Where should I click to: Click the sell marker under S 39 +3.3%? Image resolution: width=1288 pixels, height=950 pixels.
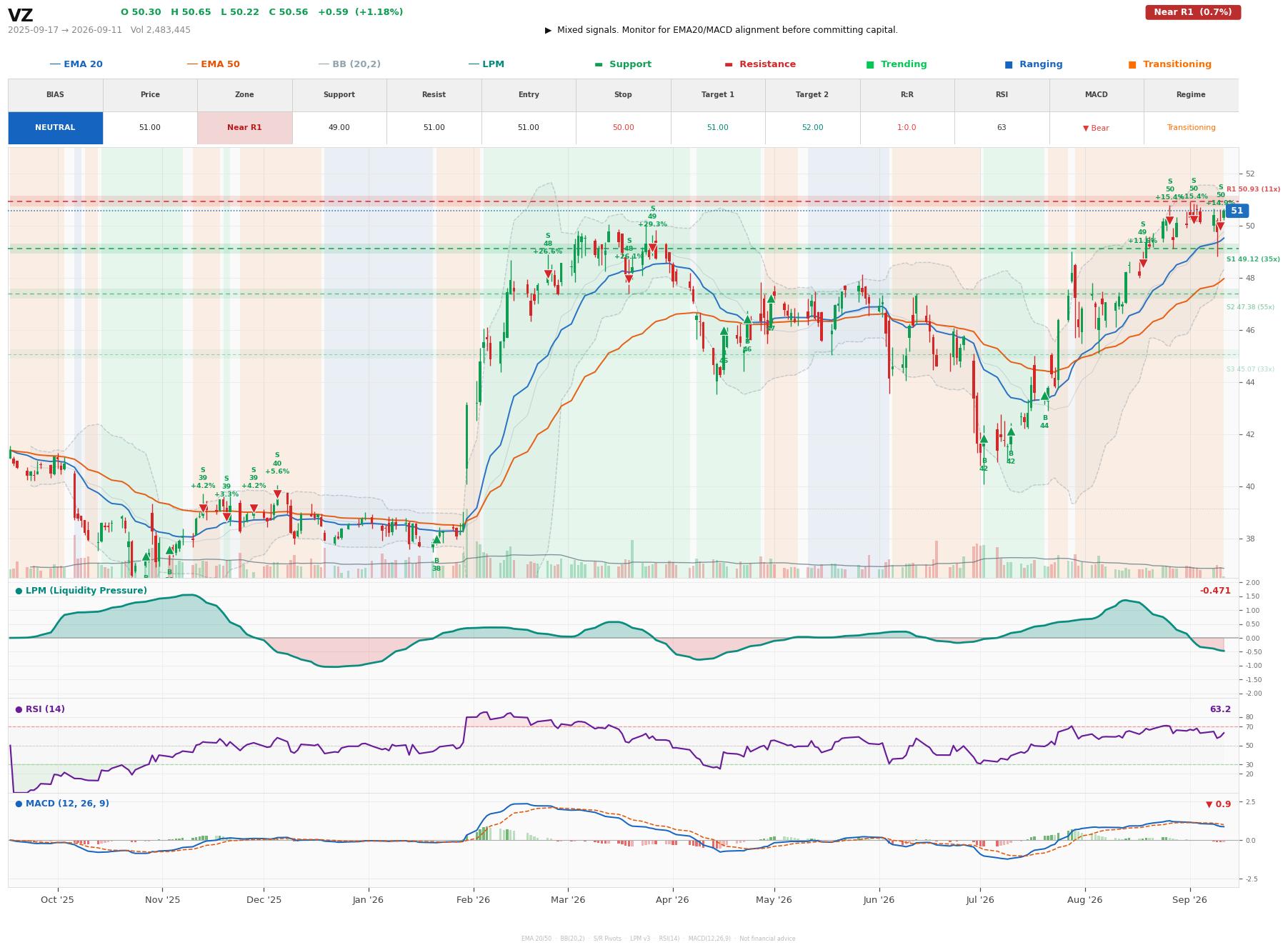tap(226, 517)
